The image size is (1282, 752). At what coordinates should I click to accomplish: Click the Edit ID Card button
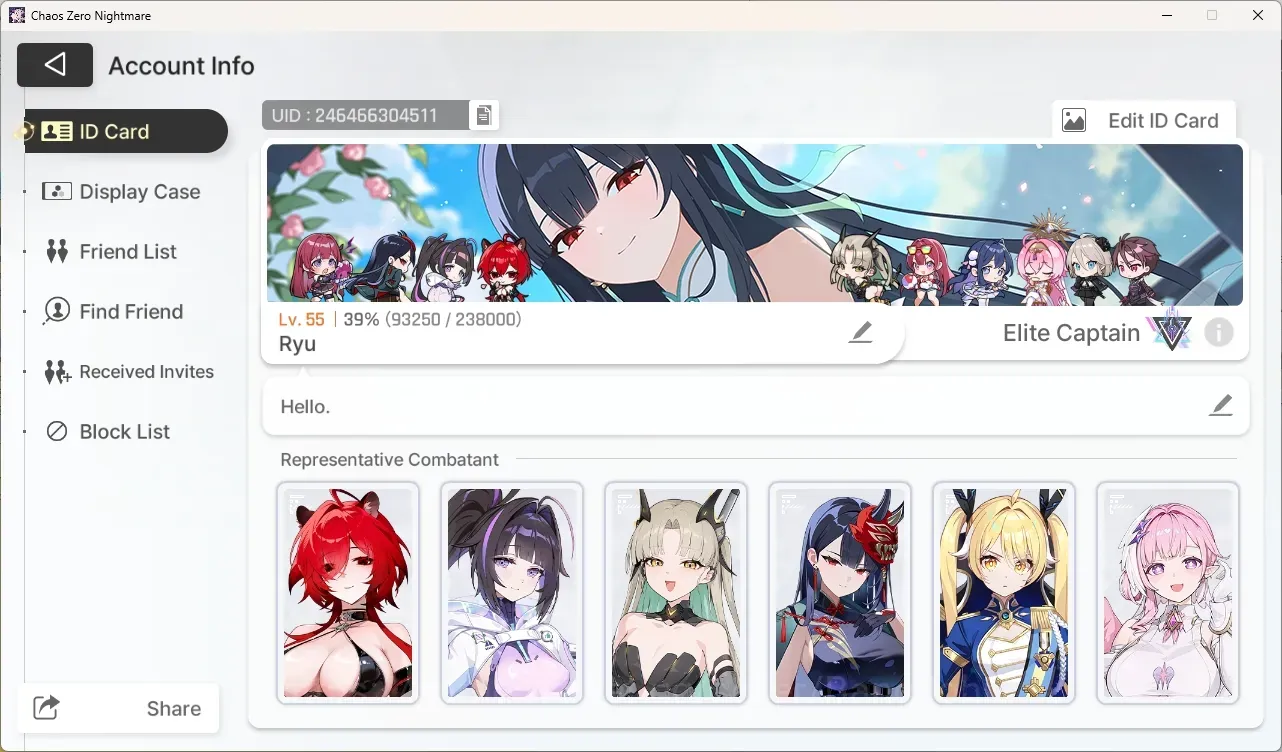(x=1144, y=120)
